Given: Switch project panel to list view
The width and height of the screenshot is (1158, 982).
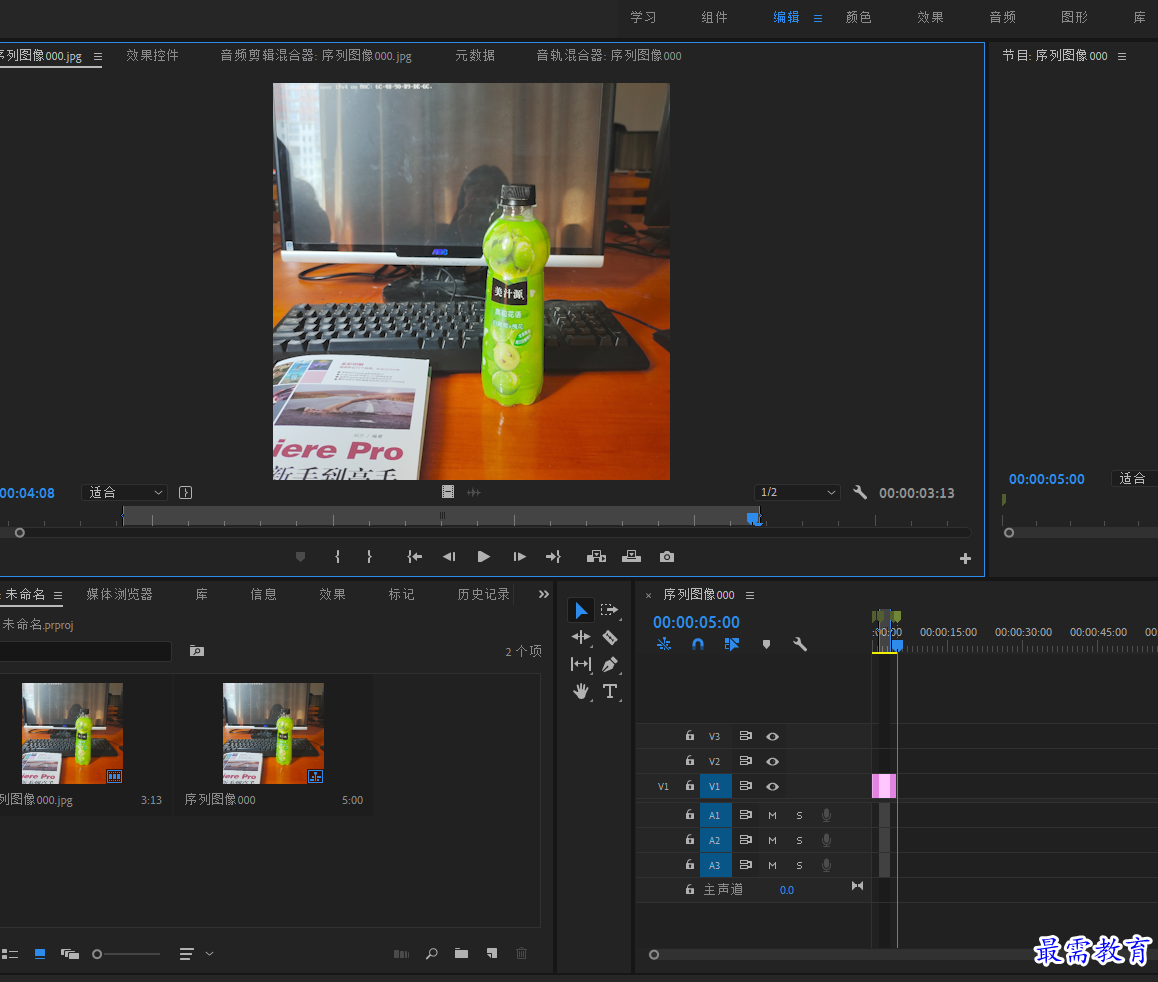Looking at the screenshot, I should (10, 954).
